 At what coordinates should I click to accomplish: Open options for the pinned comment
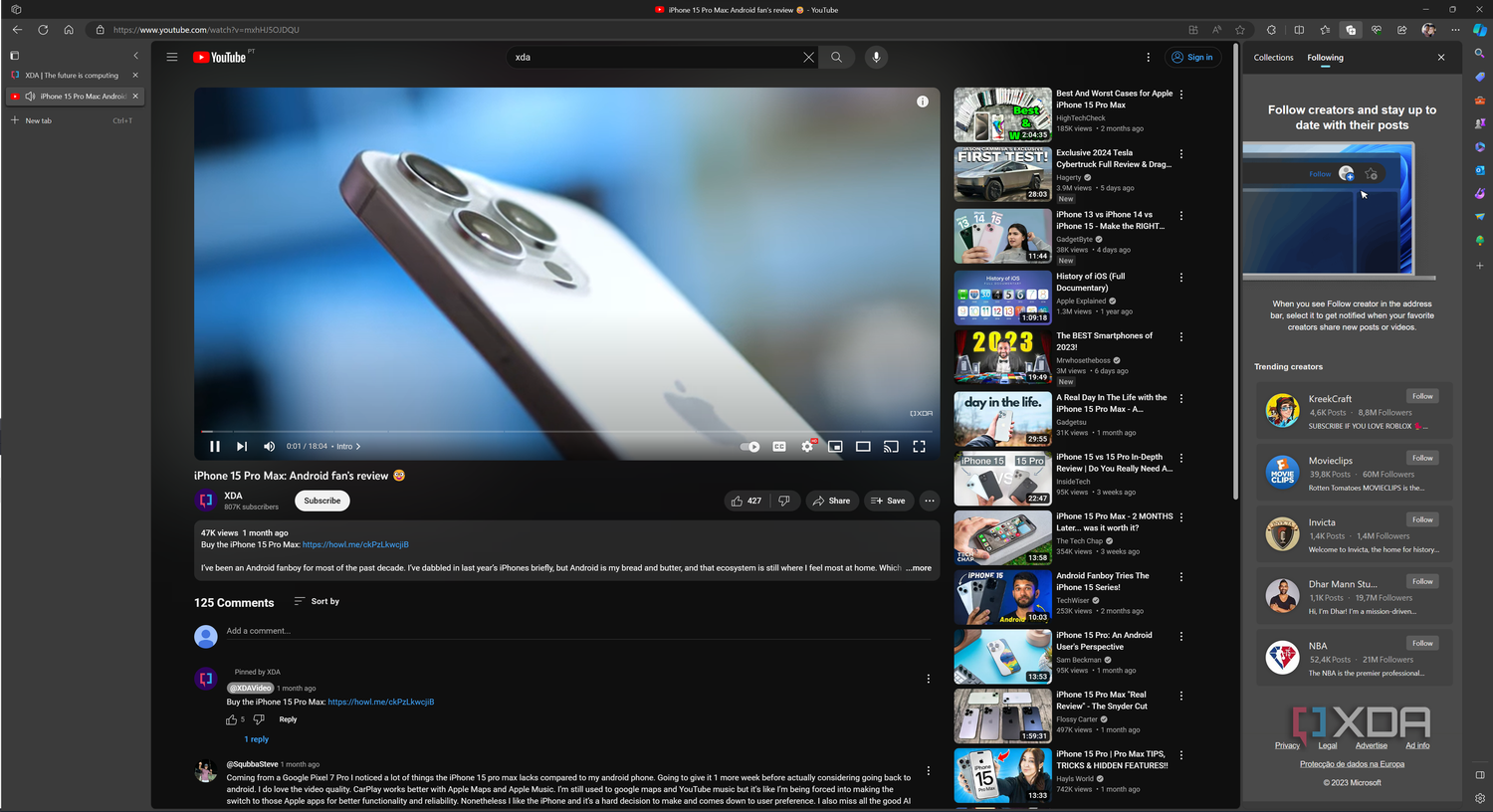929,679
